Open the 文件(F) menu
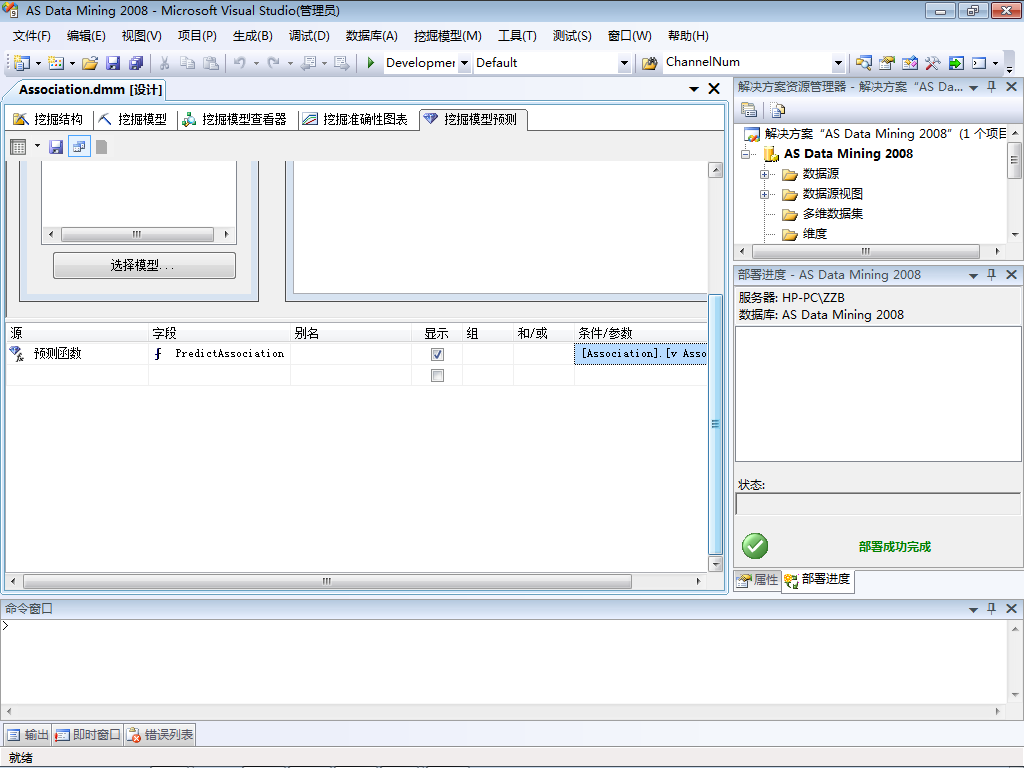This screenshot has width=1024, height=768. pyautogui.click(x=31, y=36)
